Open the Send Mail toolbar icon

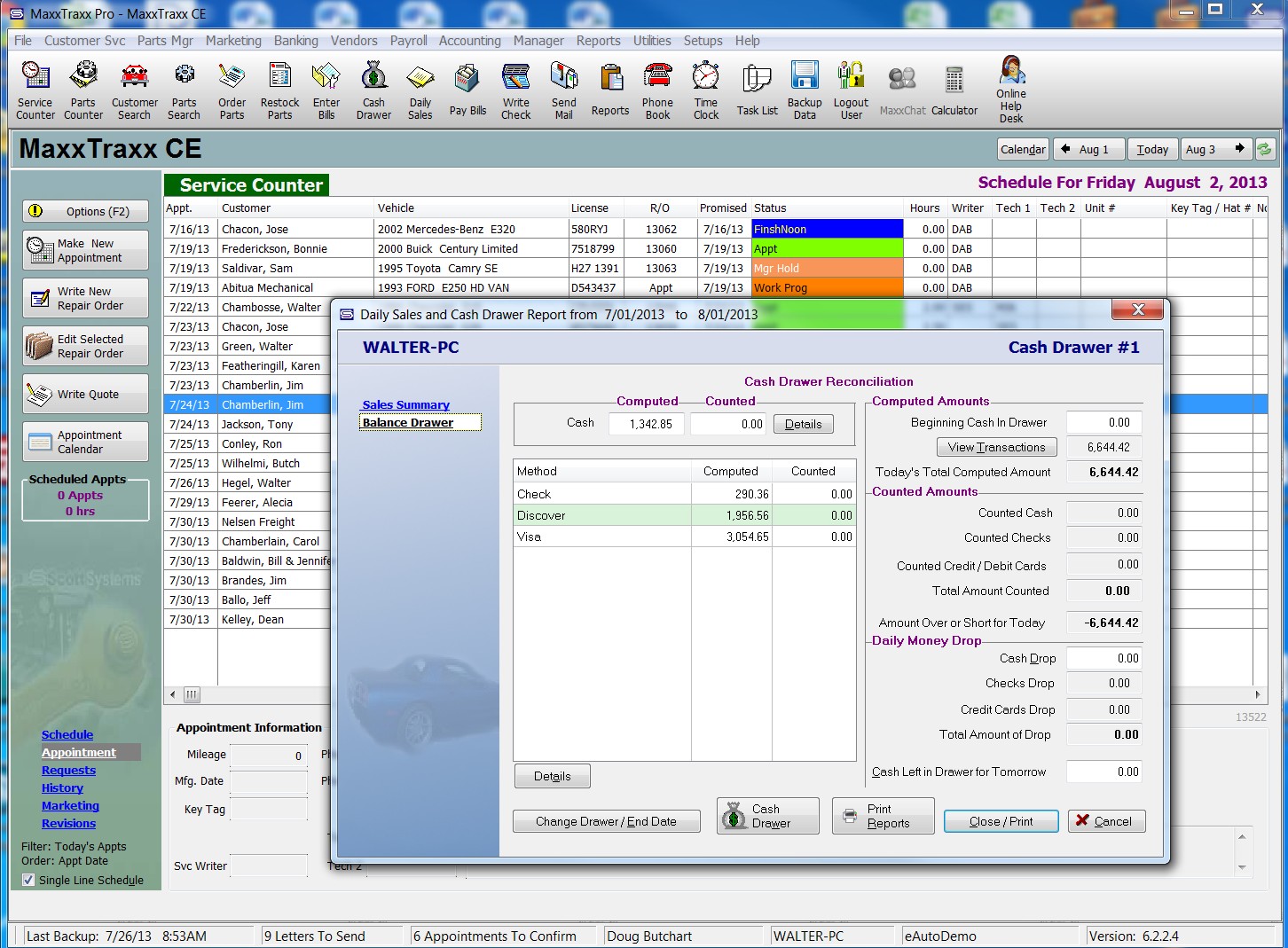point(564,90)
